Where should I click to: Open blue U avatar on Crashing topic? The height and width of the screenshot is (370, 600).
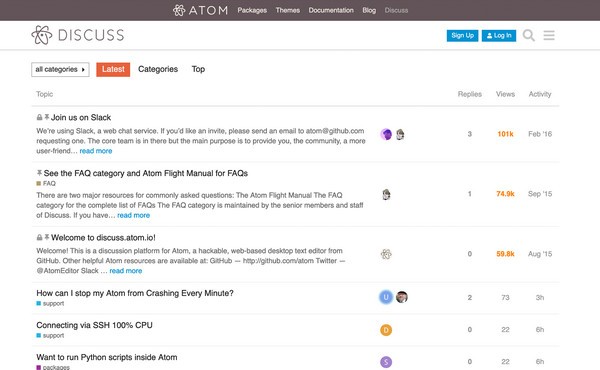(386, 297)
